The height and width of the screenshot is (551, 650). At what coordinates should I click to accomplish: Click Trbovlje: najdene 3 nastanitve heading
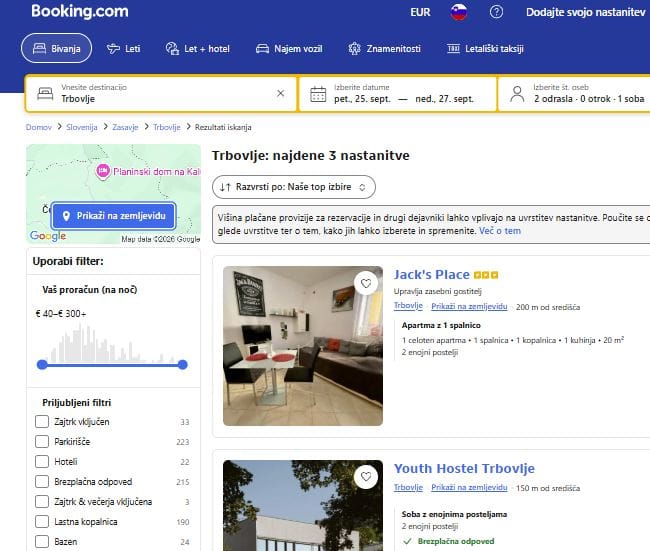pyautogui.click(x=310, y=156)
